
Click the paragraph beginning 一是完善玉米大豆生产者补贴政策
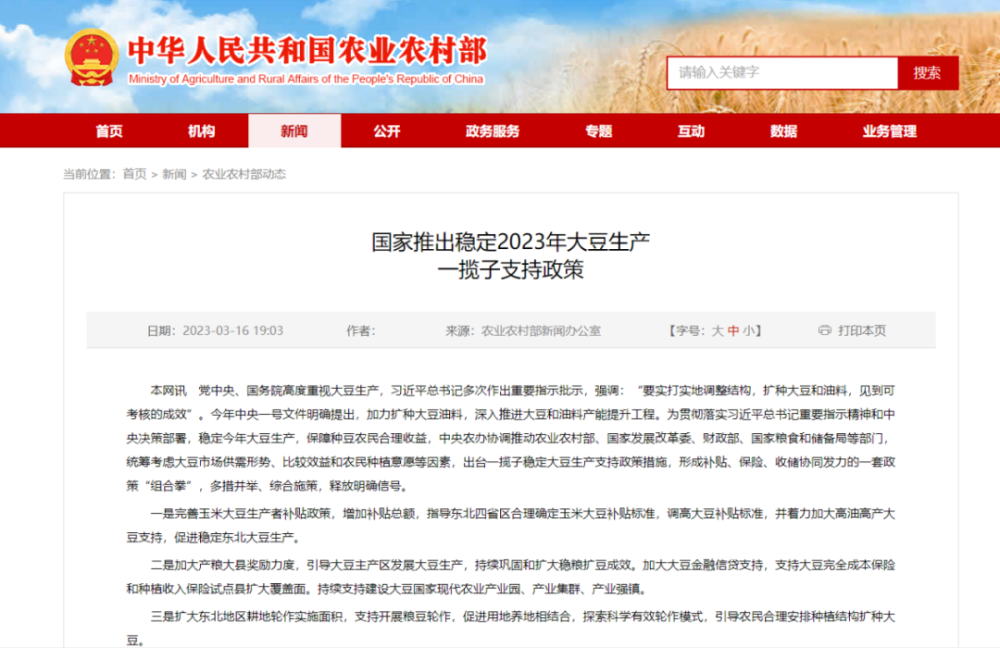tap(510, 526)
